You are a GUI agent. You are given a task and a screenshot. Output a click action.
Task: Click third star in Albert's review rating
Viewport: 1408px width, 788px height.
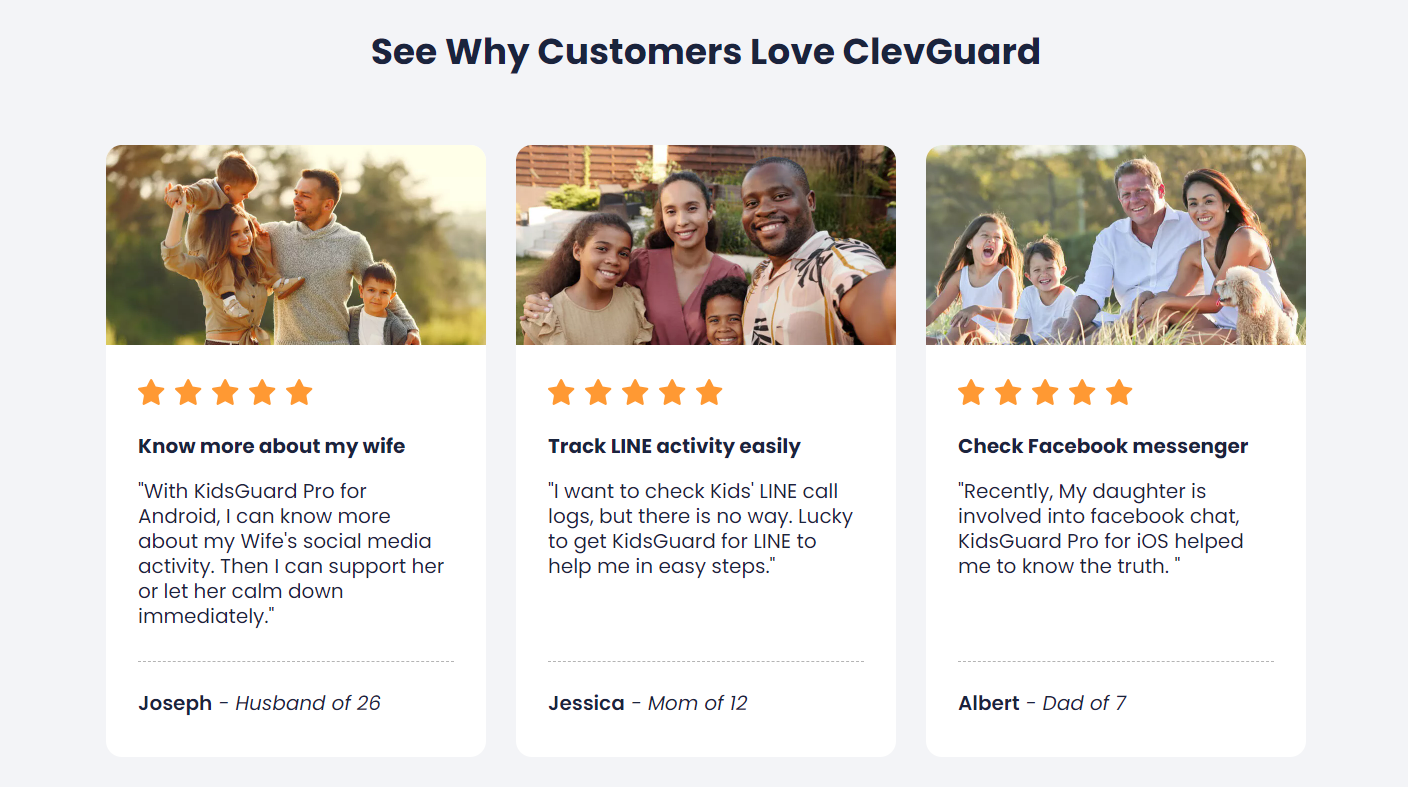(x=1045, y=393)
